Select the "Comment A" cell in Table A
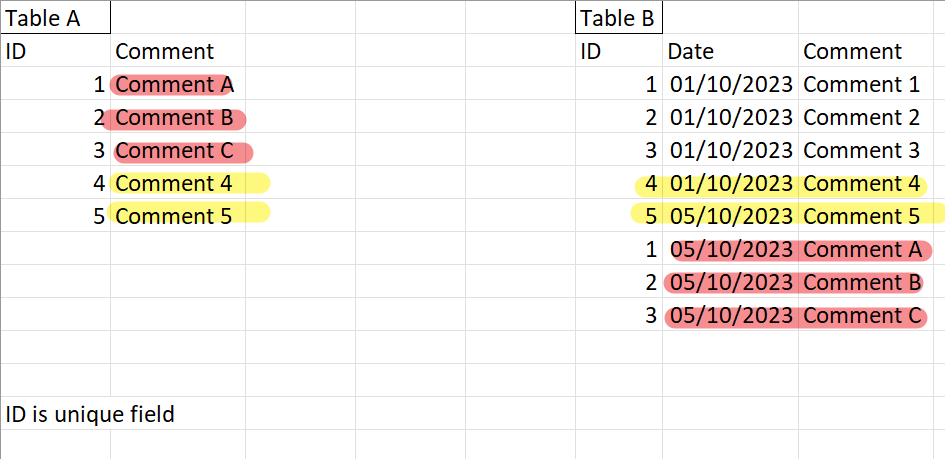Image resolution: width=945 pixels, height=459 pixels. pyautogui.click(x=178, y=84)
